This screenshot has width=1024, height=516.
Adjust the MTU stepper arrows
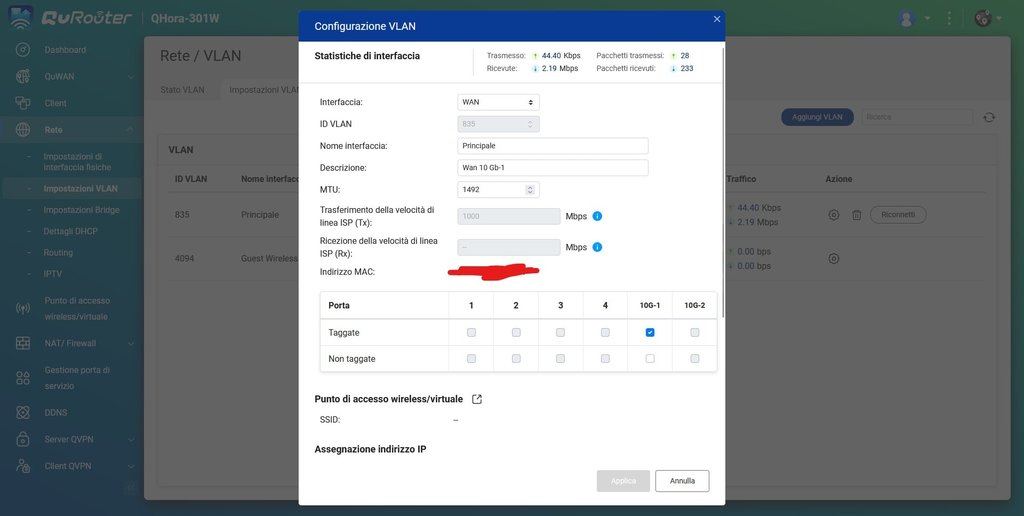(530, 190)
